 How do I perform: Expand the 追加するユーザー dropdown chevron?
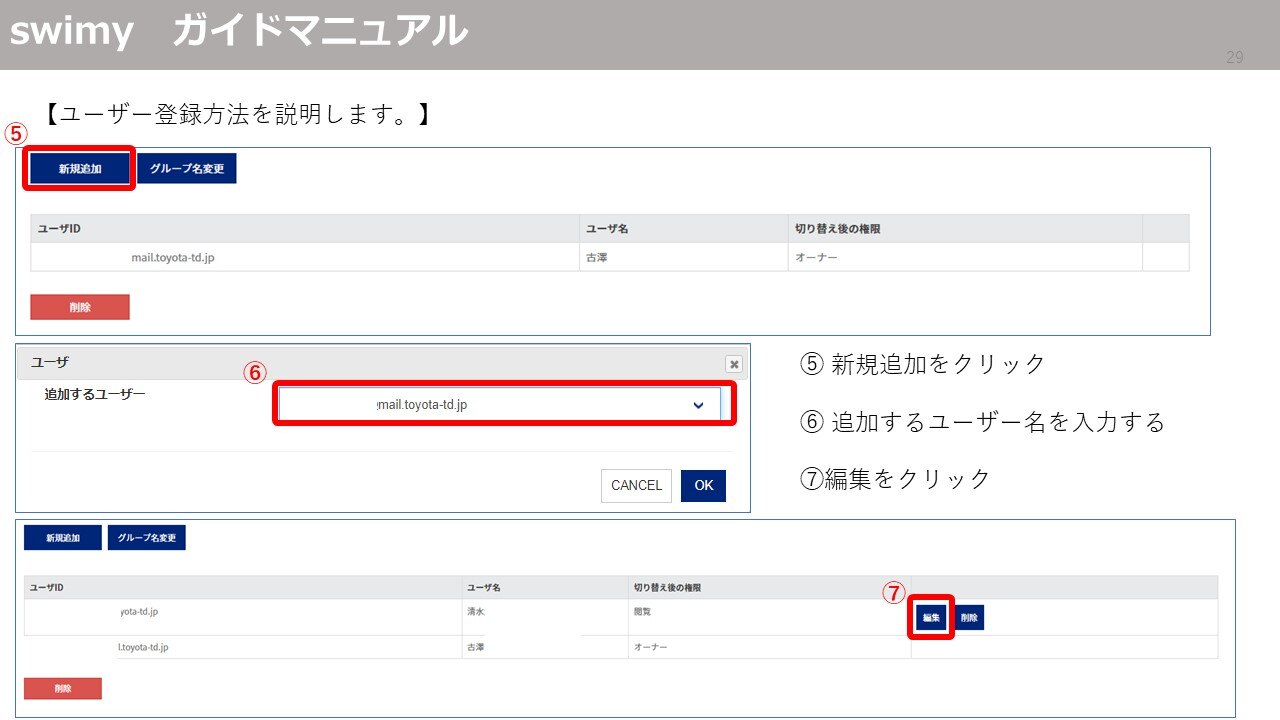click(x=697, y=403)
